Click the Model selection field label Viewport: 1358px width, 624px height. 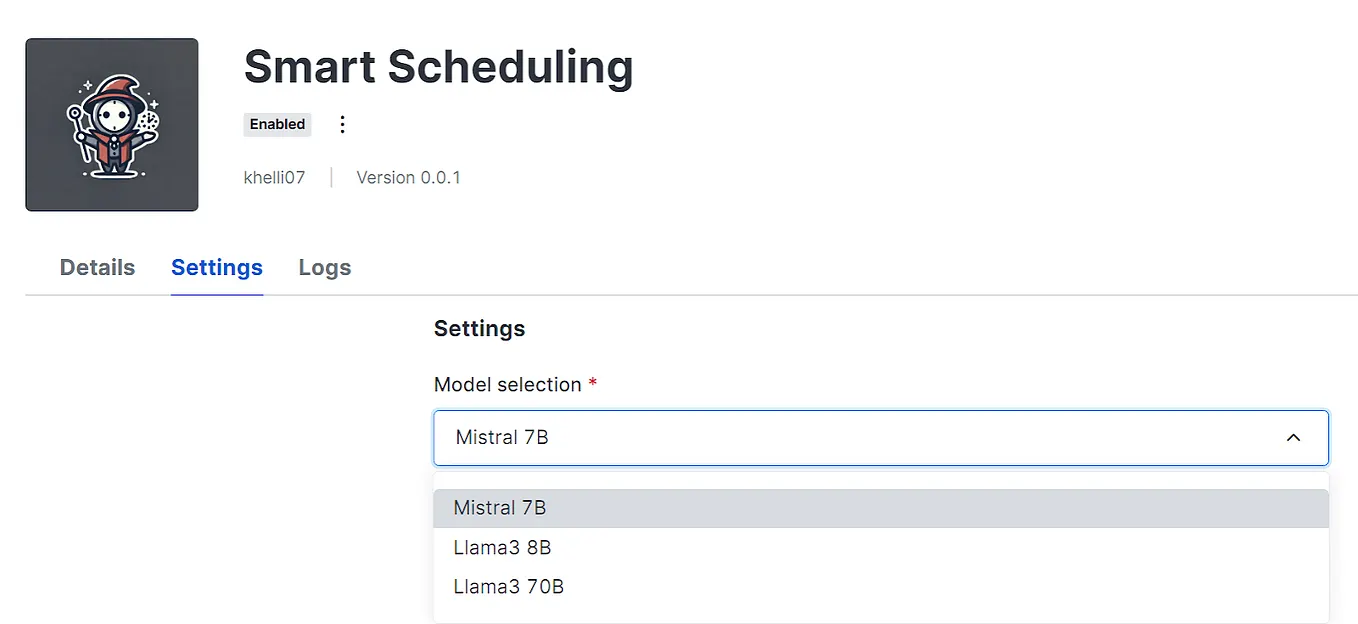point(507,385)
